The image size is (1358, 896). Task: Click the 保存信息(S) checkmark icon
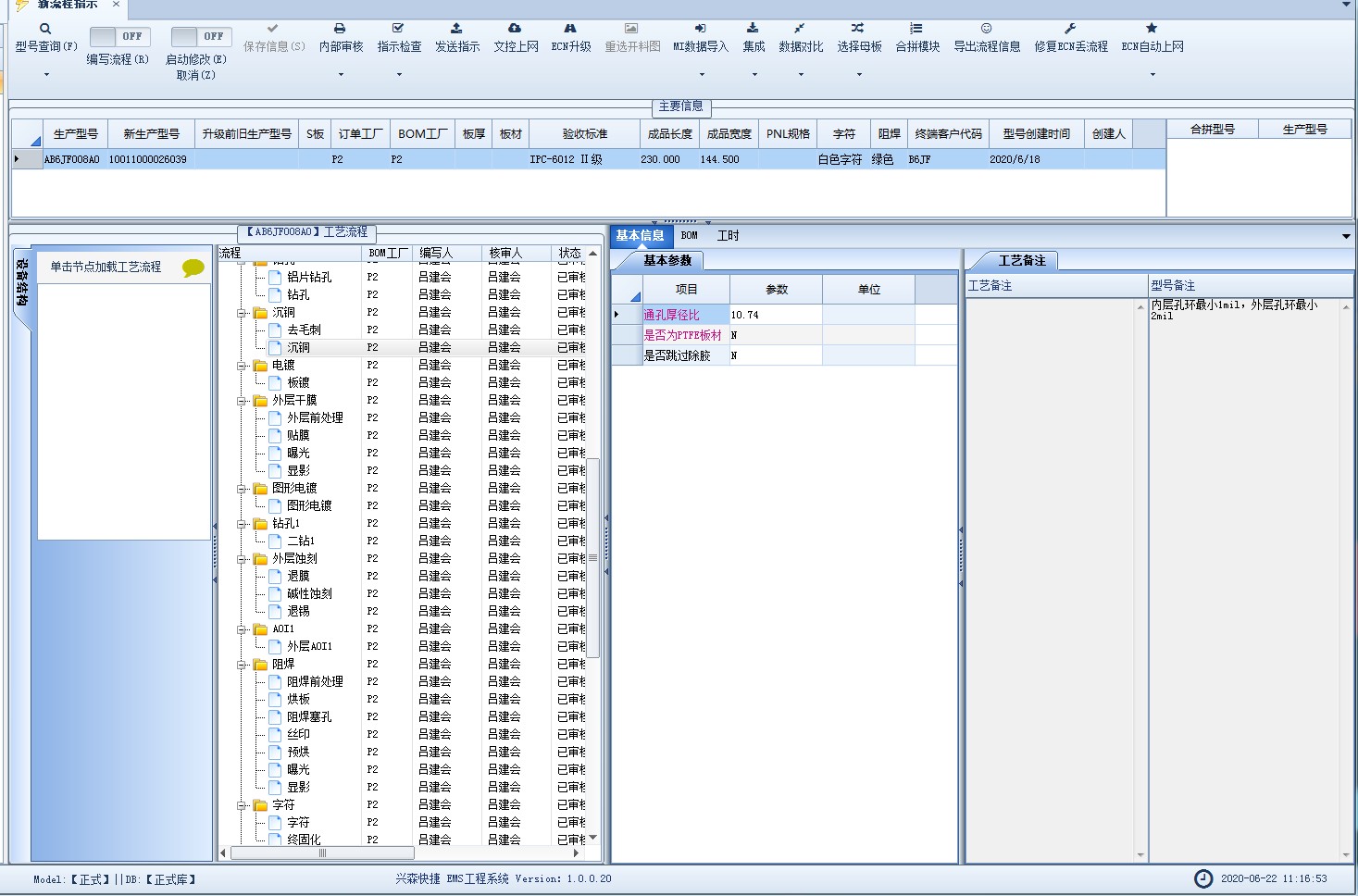click(x=272, y=29)
